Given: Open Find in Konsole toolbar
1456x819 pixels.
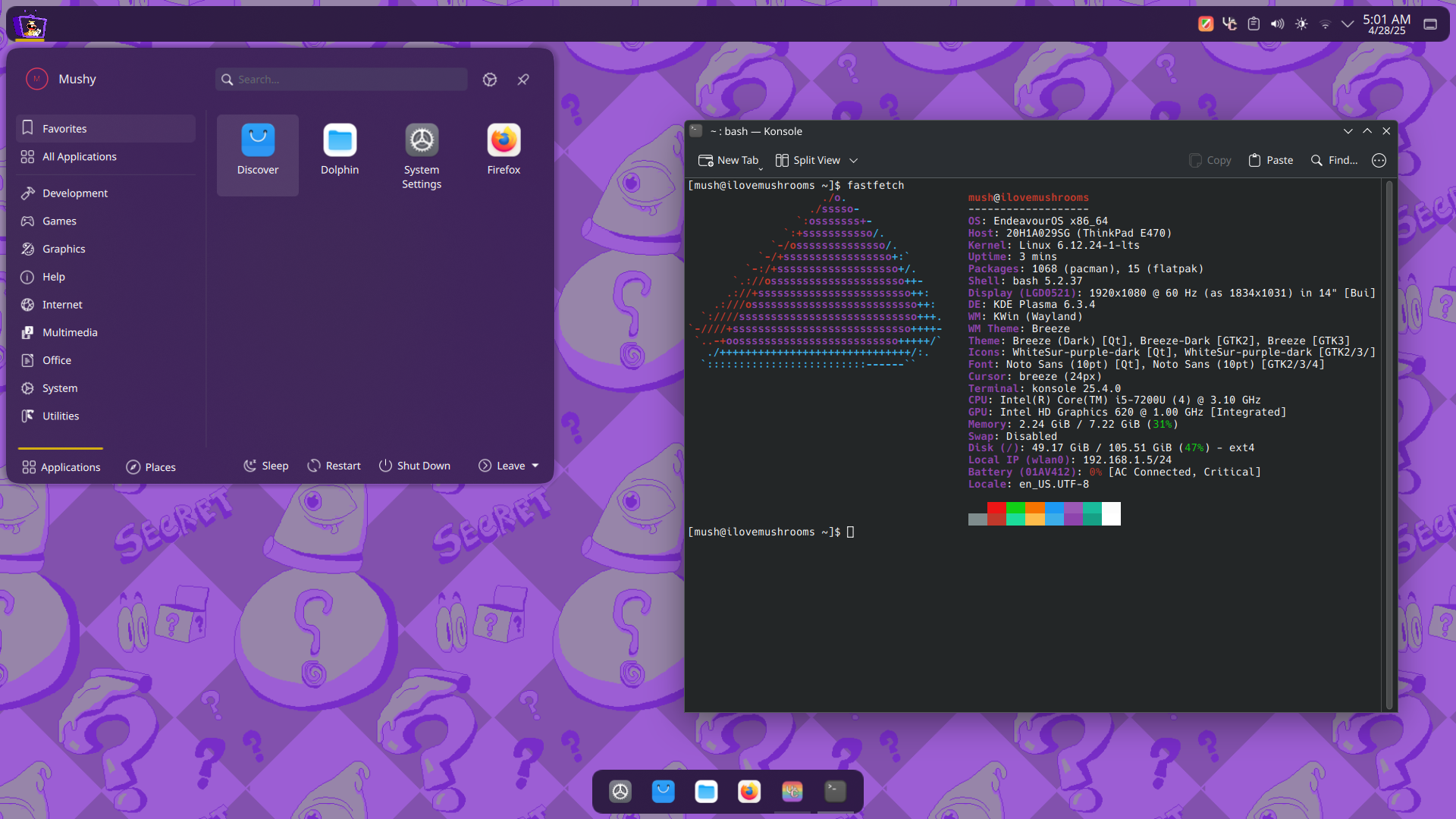Looking at the screenshot, I should point(1334,160).
